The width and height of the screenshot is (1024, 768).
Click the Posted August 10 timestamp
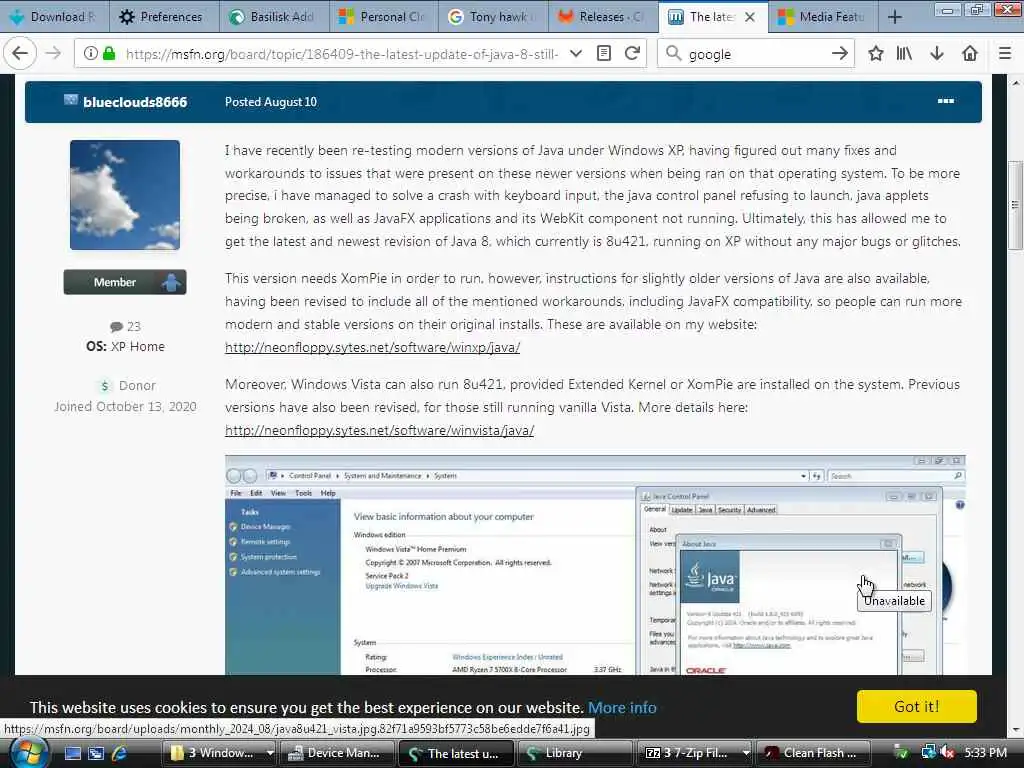[270, 102]
